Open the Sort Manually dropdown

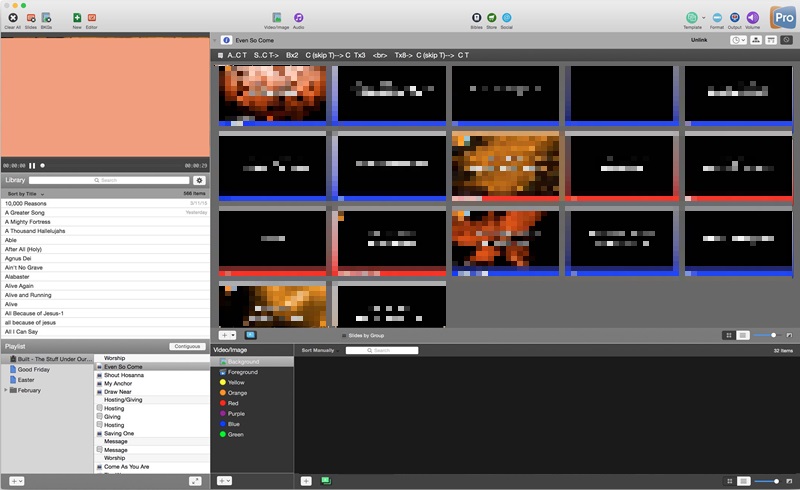pos(320,350)
